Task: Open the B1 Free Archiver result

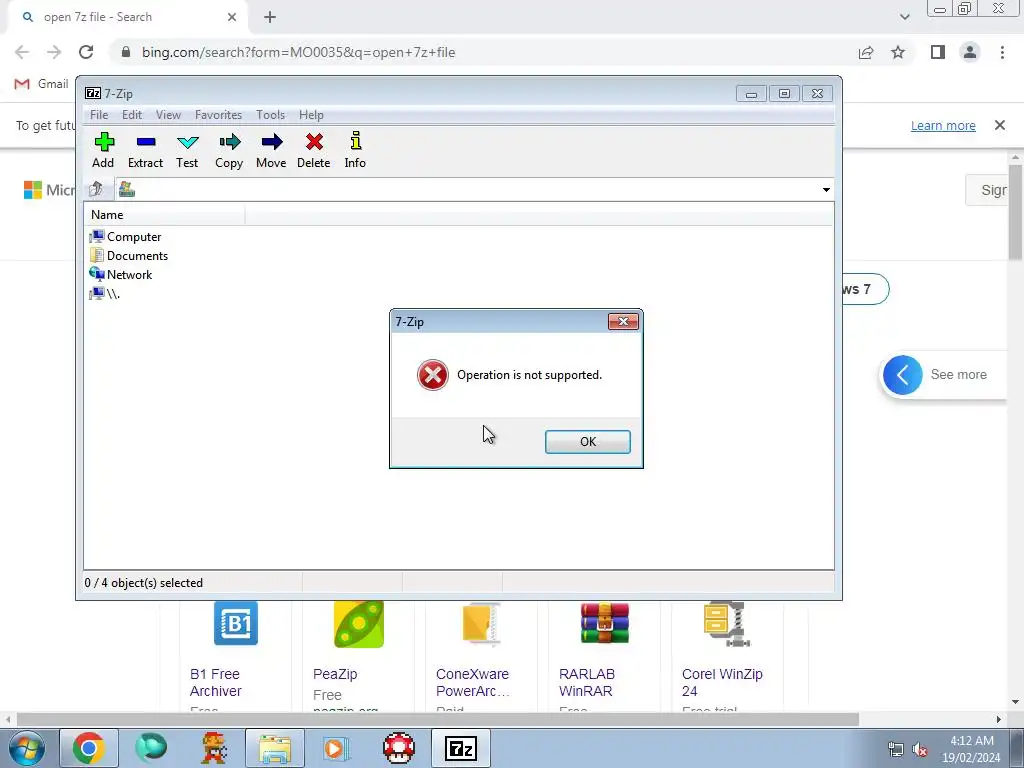Action: tap(216, 682)
